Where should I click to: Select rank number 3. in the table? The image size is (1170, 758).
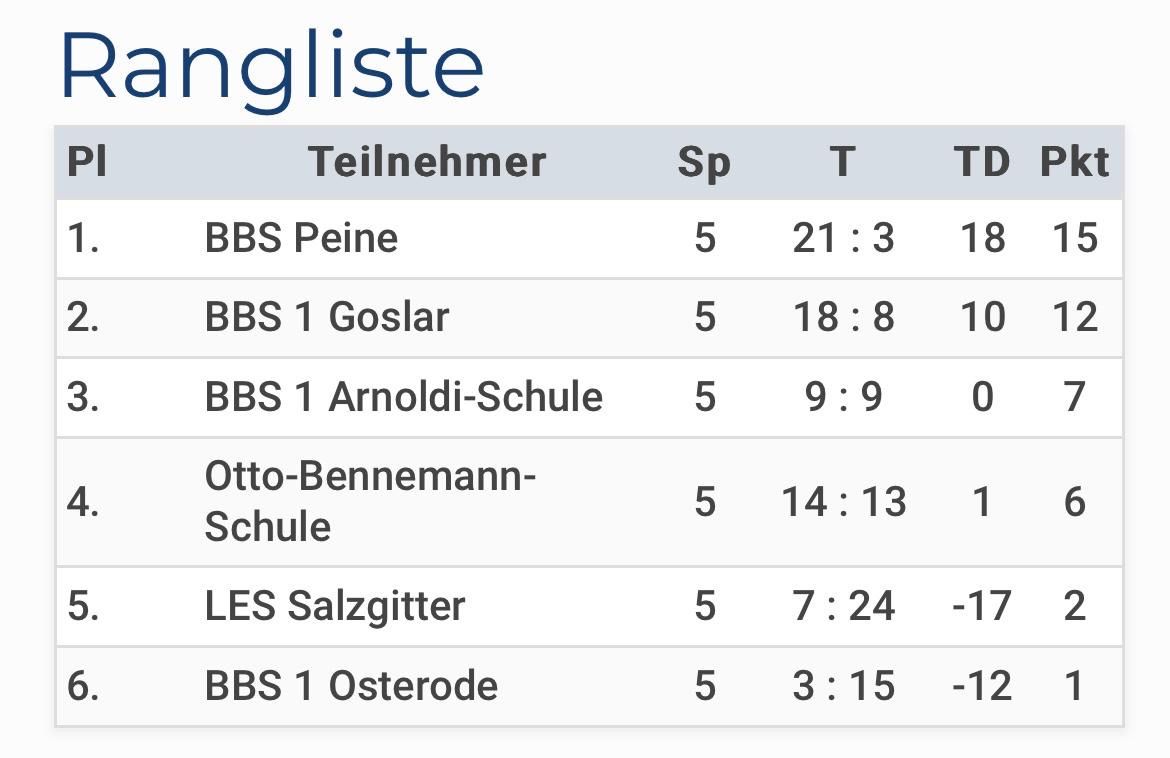[x=83, y=396]
